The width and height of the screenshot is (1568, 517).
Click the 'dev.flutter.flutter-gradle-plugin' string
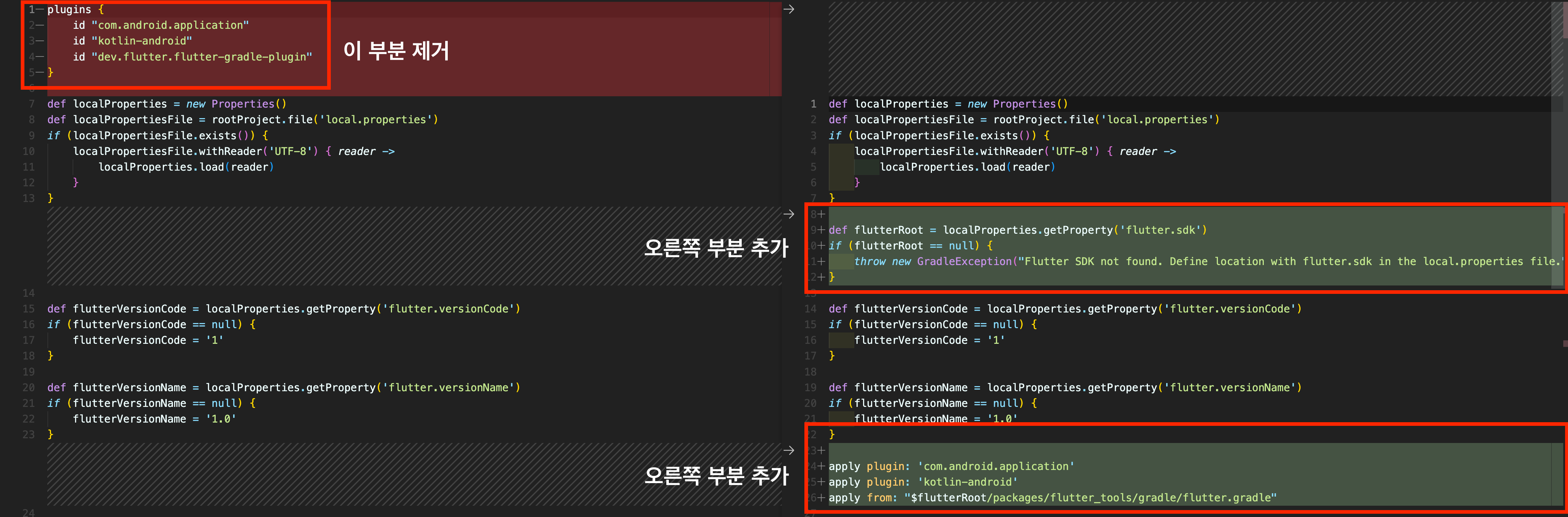tap(201, 57)
